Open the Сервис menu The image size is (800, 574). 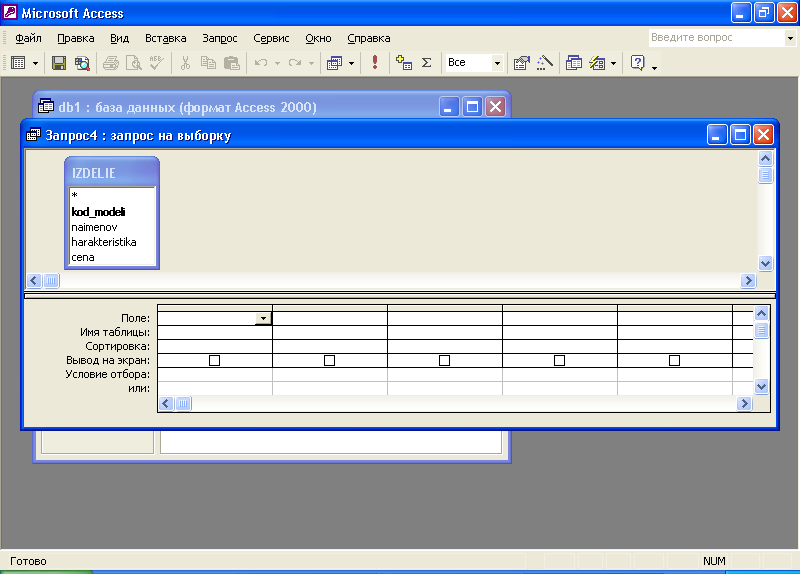pyautogui.click(x=271, y=38)
